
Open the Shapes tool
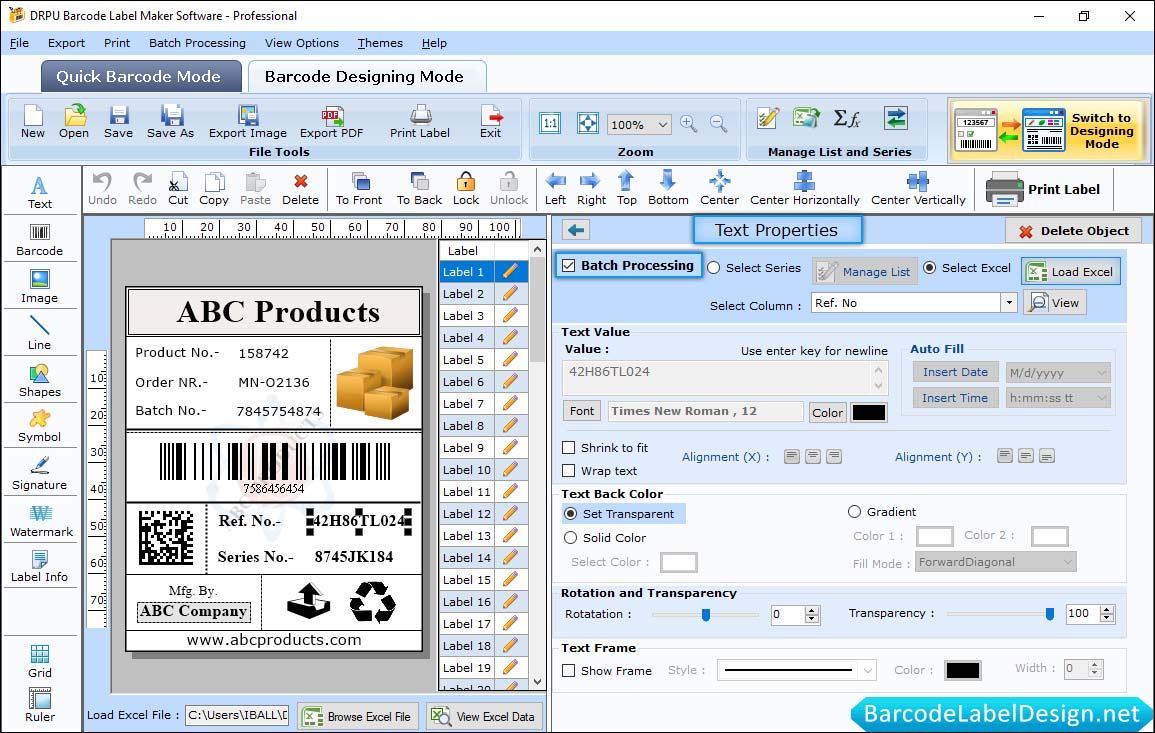point(40,380)
